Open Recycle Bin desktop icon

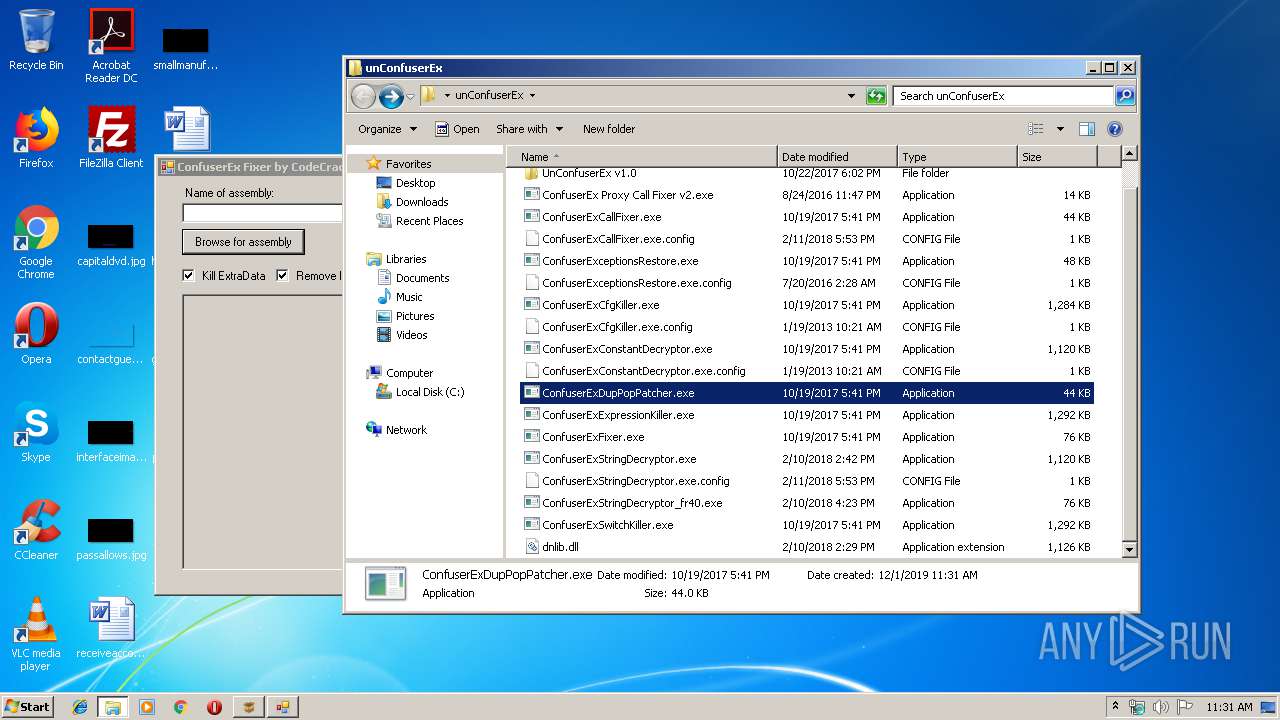click(x=36, y=40)
